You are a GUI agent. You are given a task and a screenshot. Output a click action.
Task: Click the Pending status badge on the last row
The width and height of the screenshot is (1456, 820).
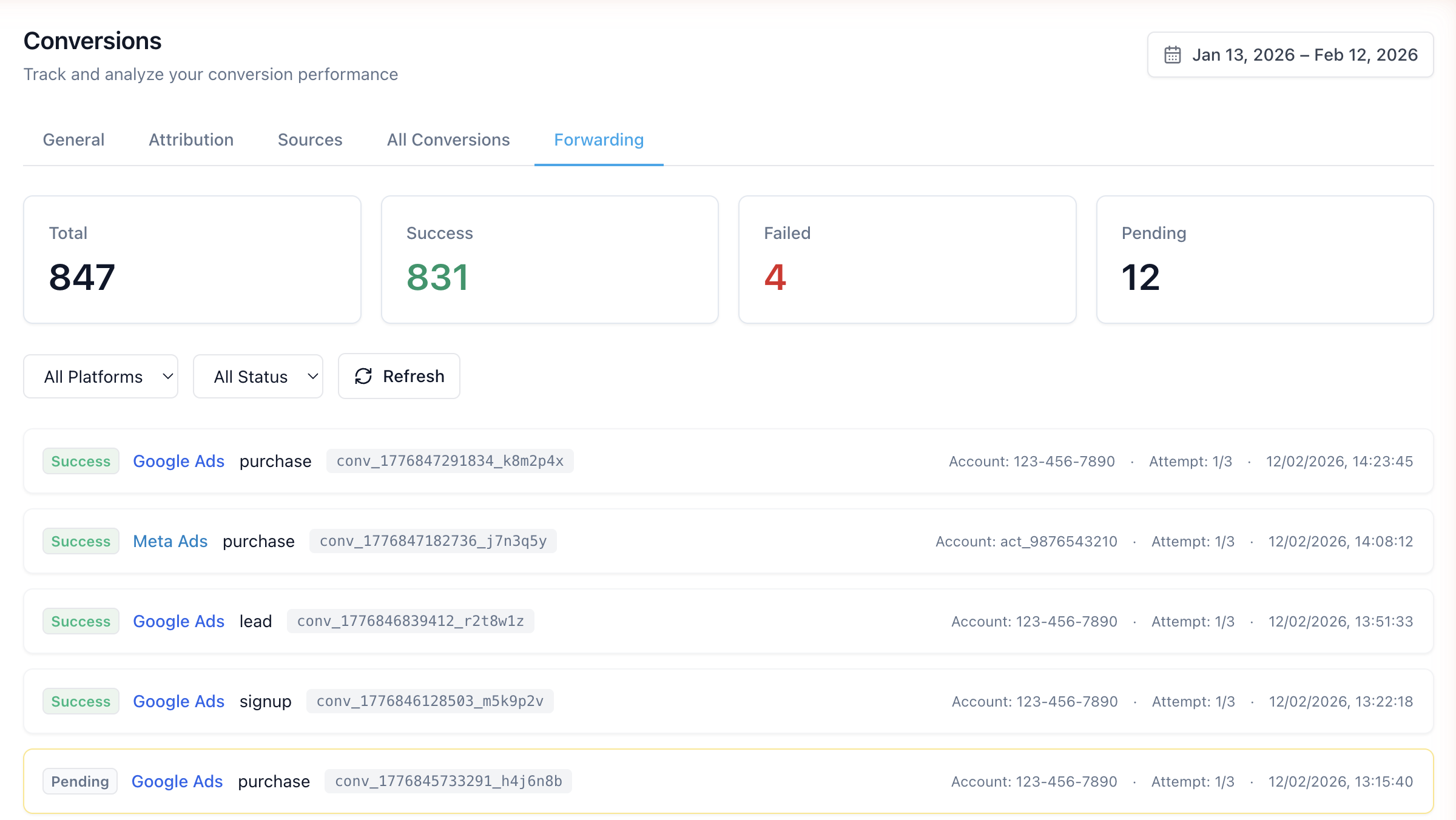pos(79,781)
